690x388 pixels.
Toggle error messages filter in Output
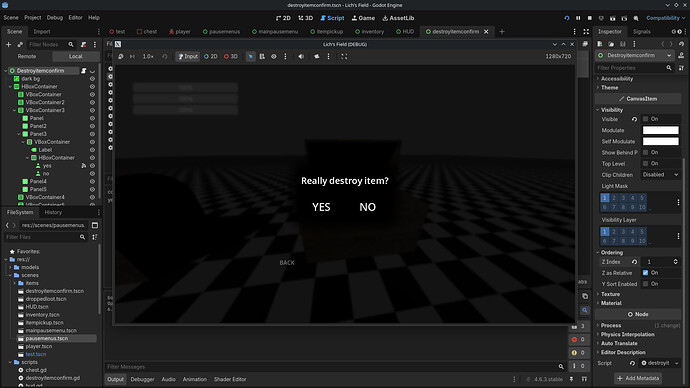point(578,340)
